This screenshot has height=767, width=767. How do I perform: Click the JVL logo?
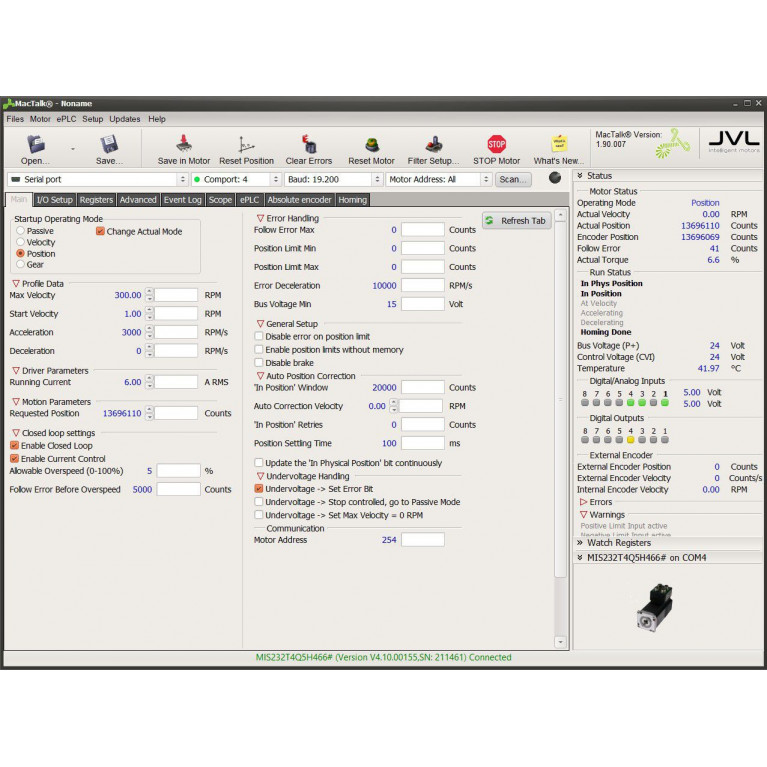[734, 142]
